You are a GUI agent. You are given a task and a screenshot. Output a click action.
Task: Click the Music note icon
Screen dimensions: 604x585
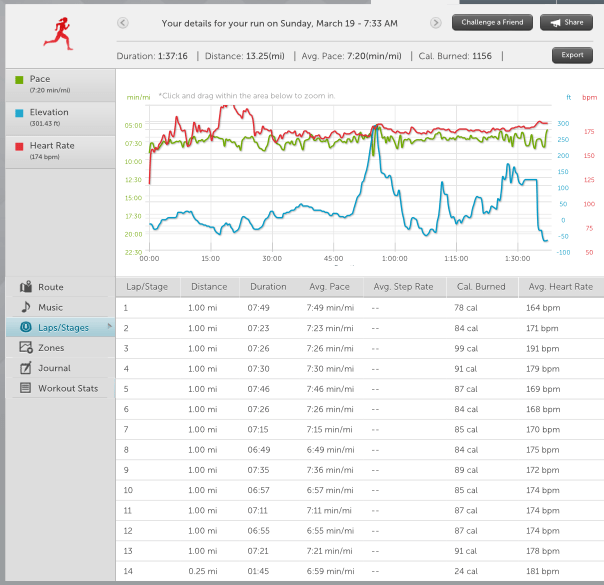click(x=26, y=307)
